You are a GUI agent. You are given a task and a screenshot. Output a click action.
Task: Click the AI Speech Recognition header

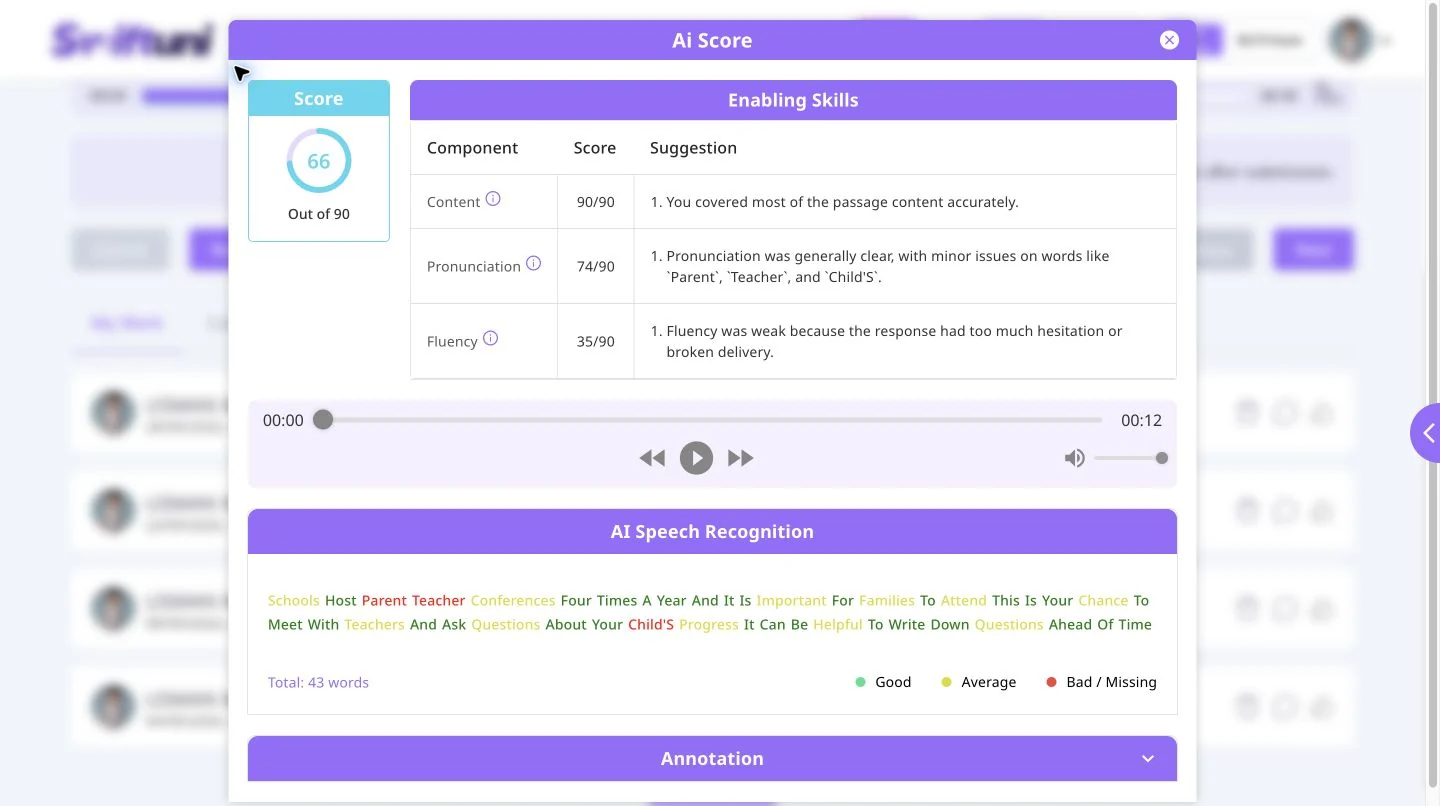[x=712, y=532]
